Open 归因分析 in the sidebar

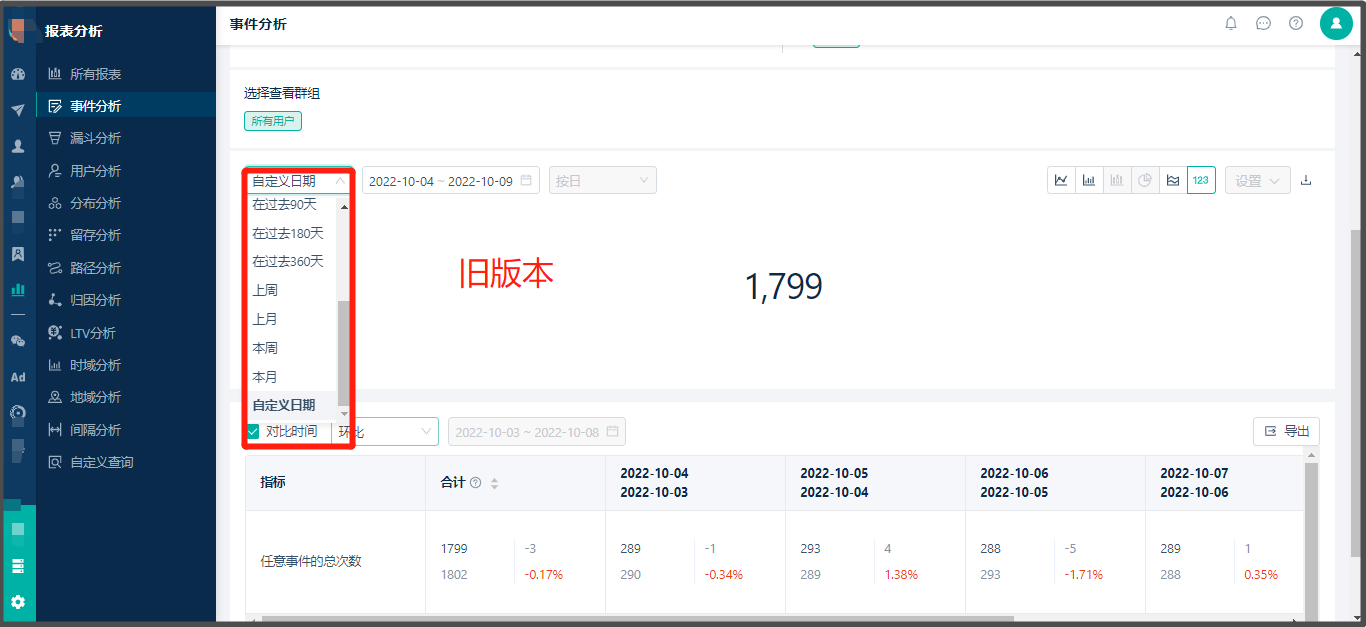[125, 300]
